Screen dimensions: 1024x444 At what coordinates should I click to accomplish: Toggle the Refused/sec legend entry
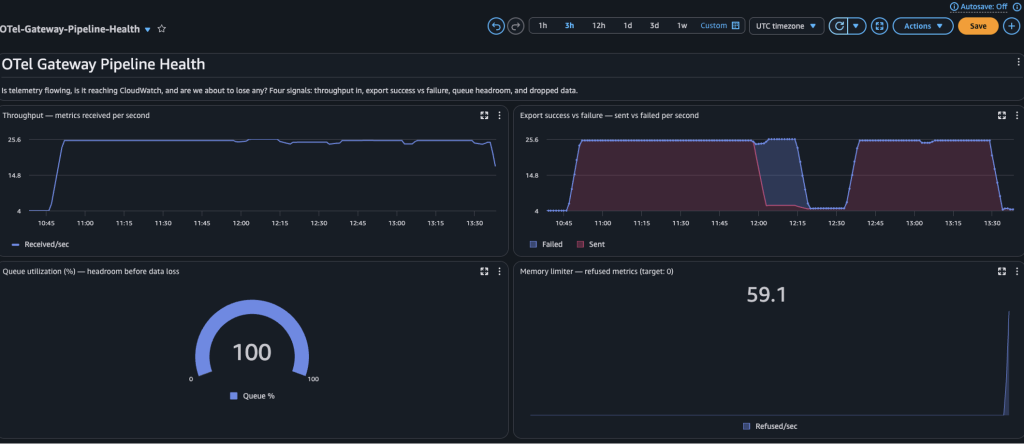point(770,426)
